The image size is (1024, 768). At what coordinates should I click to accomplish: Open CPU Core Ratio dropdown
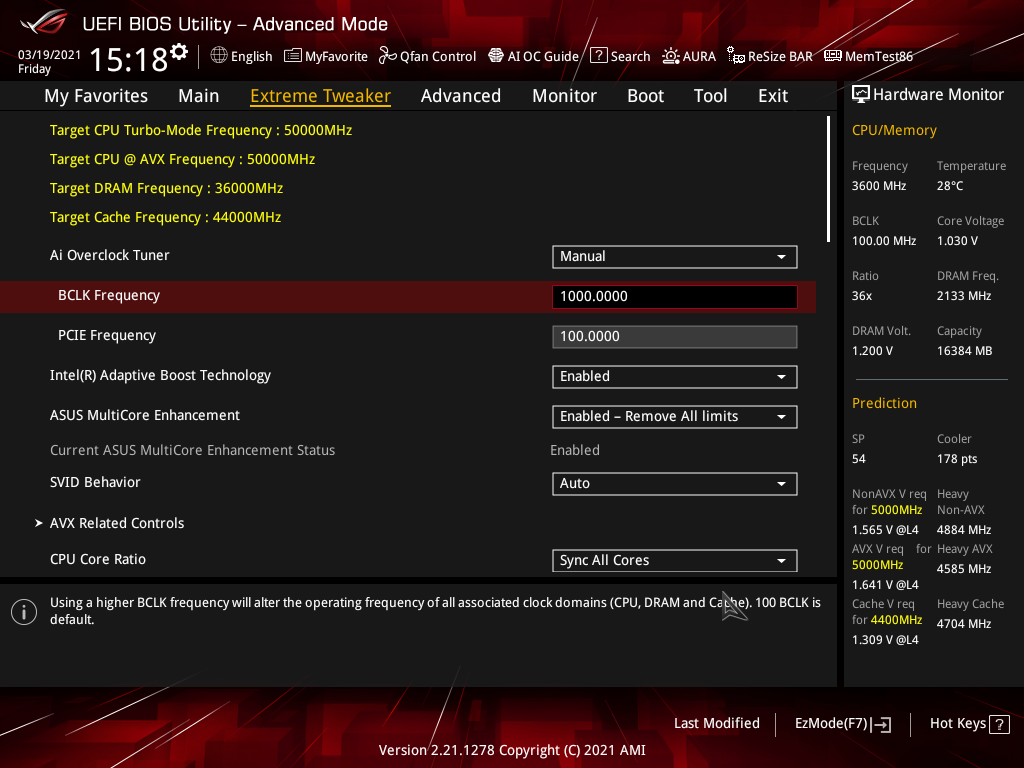point(675,560)
